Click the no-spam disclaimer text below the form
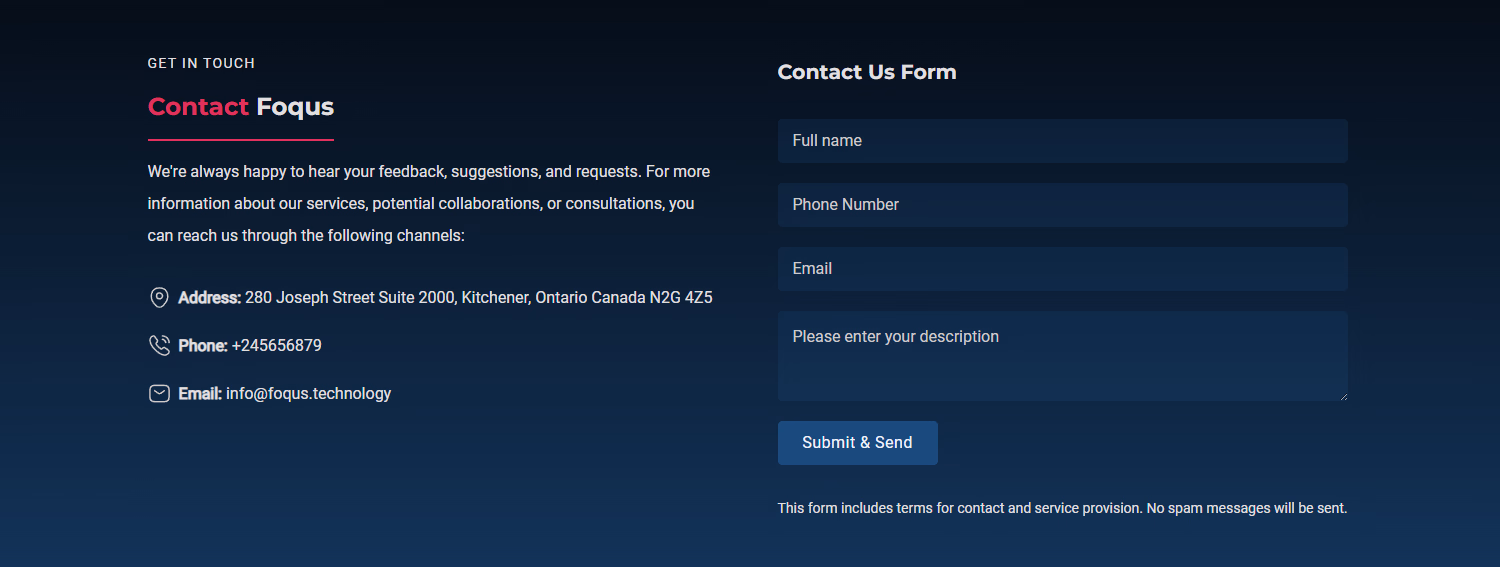Screen dimensions: 1500x567 tap(1062, 509)
